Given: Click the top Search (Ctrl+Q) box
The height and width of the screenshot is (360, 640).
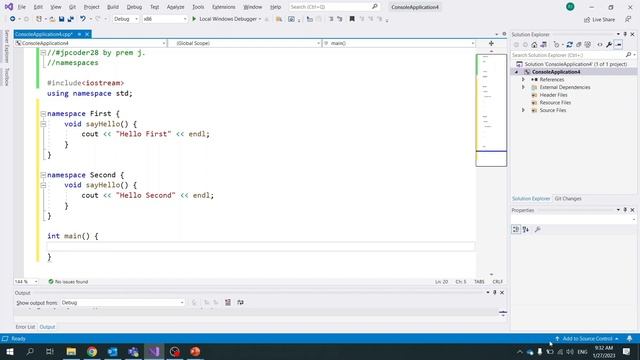Looking at the screenshot, I should [x=334, y=7].
